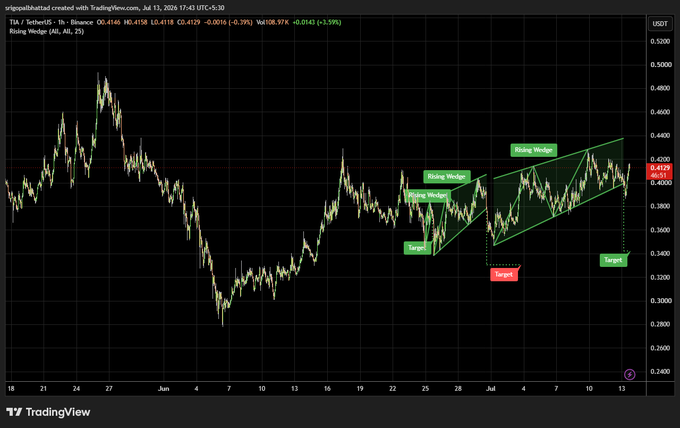680x428 pixels.
Task: Click the high value H0.4158
Action: (x=135, y=22)
